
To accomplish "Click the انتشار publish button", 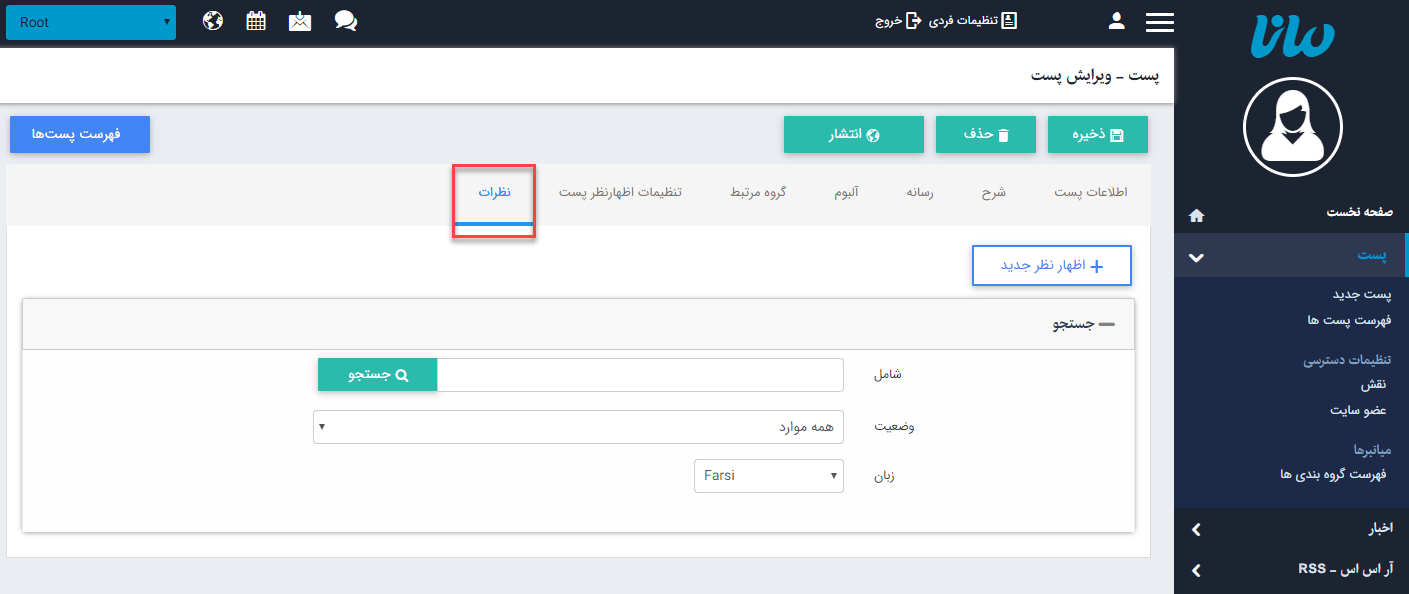I will (854, 134).
